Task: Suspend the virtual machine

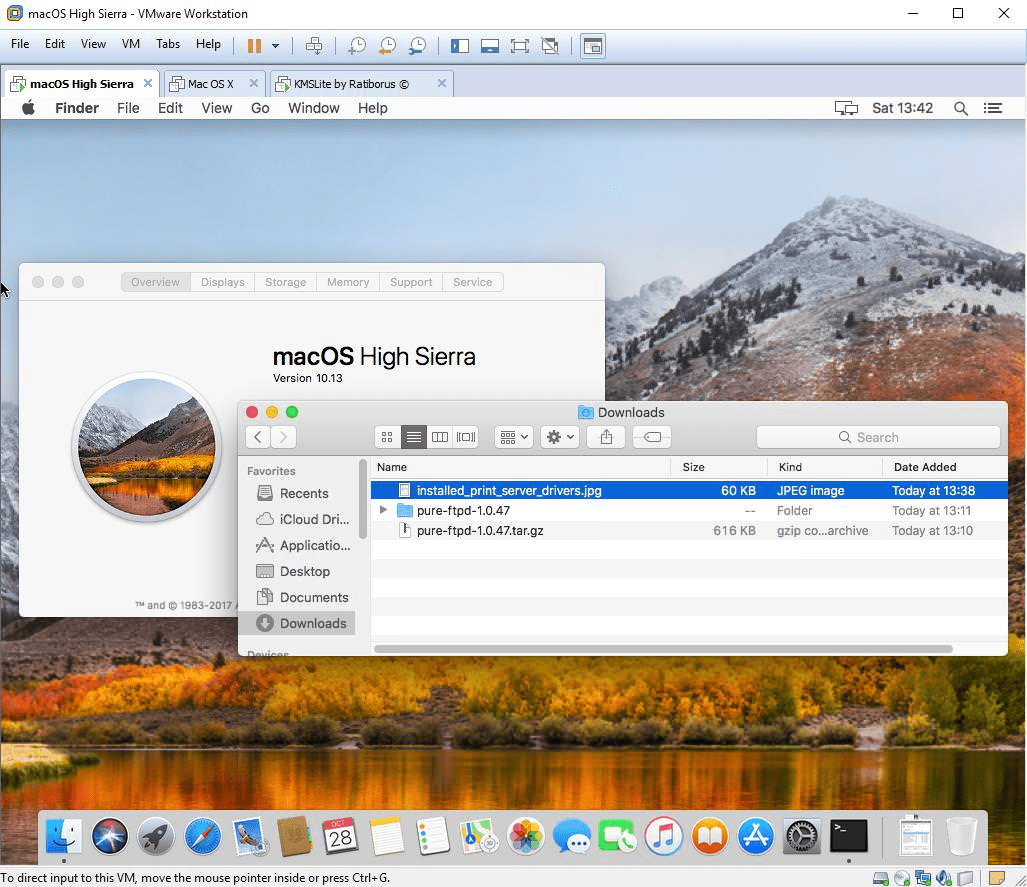Action: [x=256, y=45]
